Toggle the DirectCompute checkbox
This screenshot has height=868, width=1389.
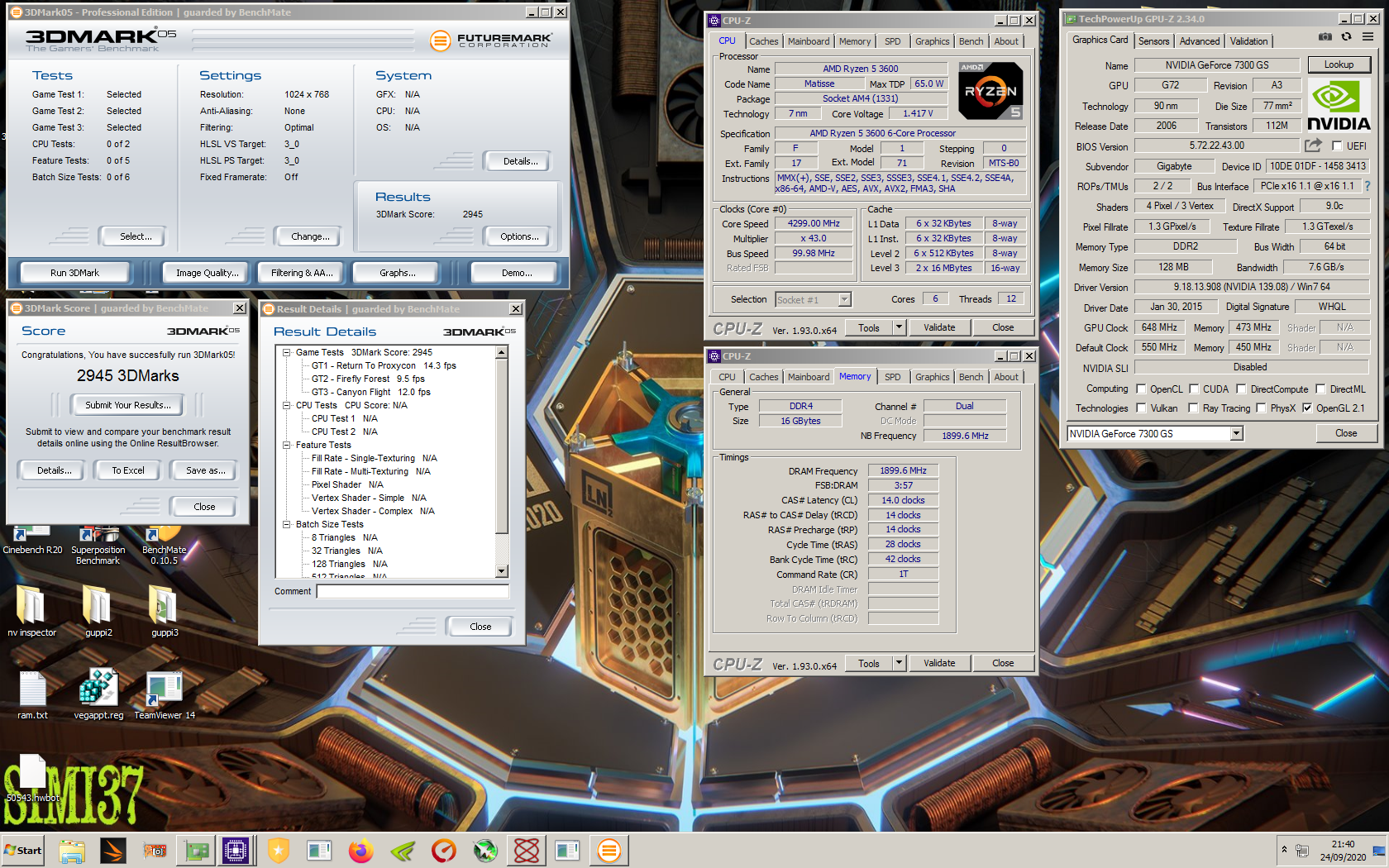1241,389
